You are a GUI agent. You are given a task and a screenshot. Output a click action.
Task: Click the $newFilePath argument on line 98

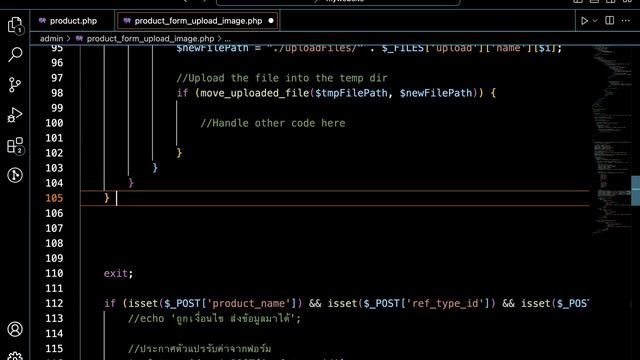[436, 93]
